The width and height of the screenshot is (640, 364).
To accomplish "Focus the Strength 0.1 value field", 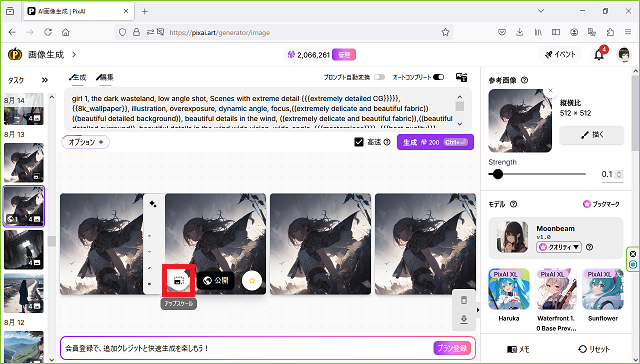I will 608,174.
